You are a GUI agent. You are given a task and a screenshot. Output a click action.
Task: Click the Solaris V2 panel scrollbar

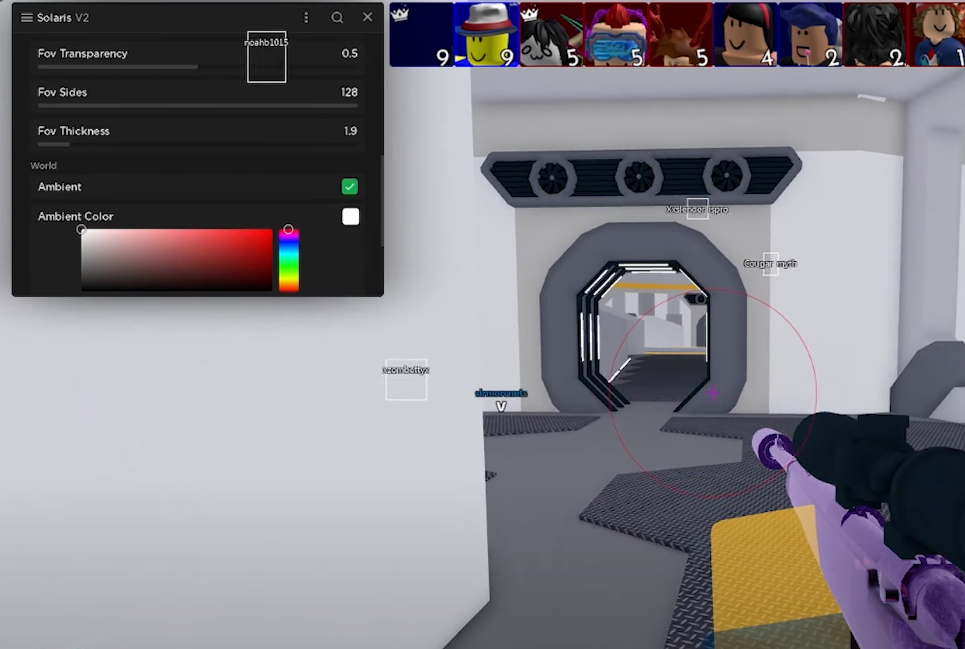[x=382, y=201]
